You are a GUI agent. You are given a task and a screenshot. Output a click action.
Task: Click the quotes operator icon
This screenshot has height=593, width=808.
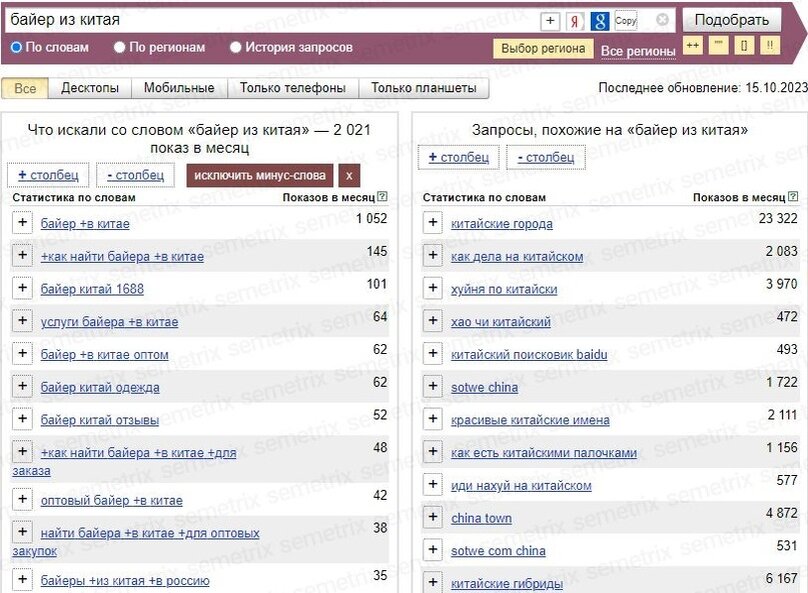[x=717, y=45]
